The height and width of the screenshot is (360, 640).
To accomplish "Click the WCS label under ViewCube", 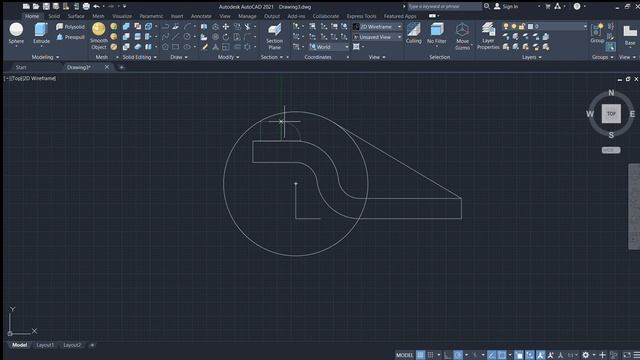I will [x=611, y=150].
